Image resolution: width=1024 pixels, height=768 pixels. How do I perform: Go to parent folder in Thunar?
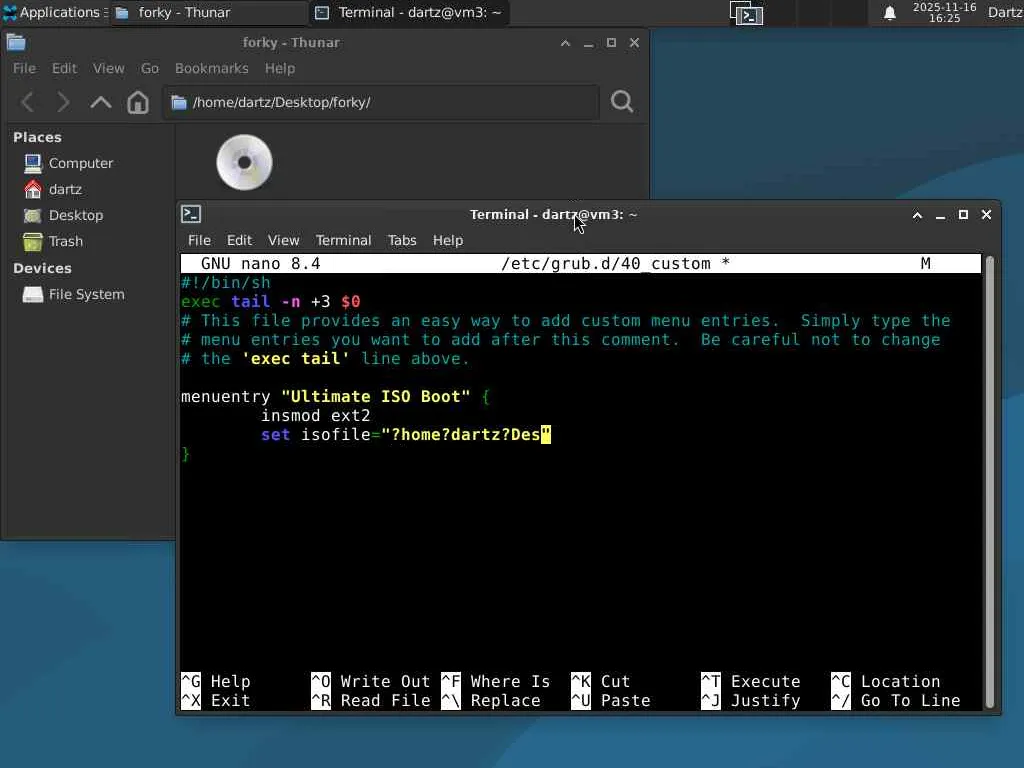101,103
